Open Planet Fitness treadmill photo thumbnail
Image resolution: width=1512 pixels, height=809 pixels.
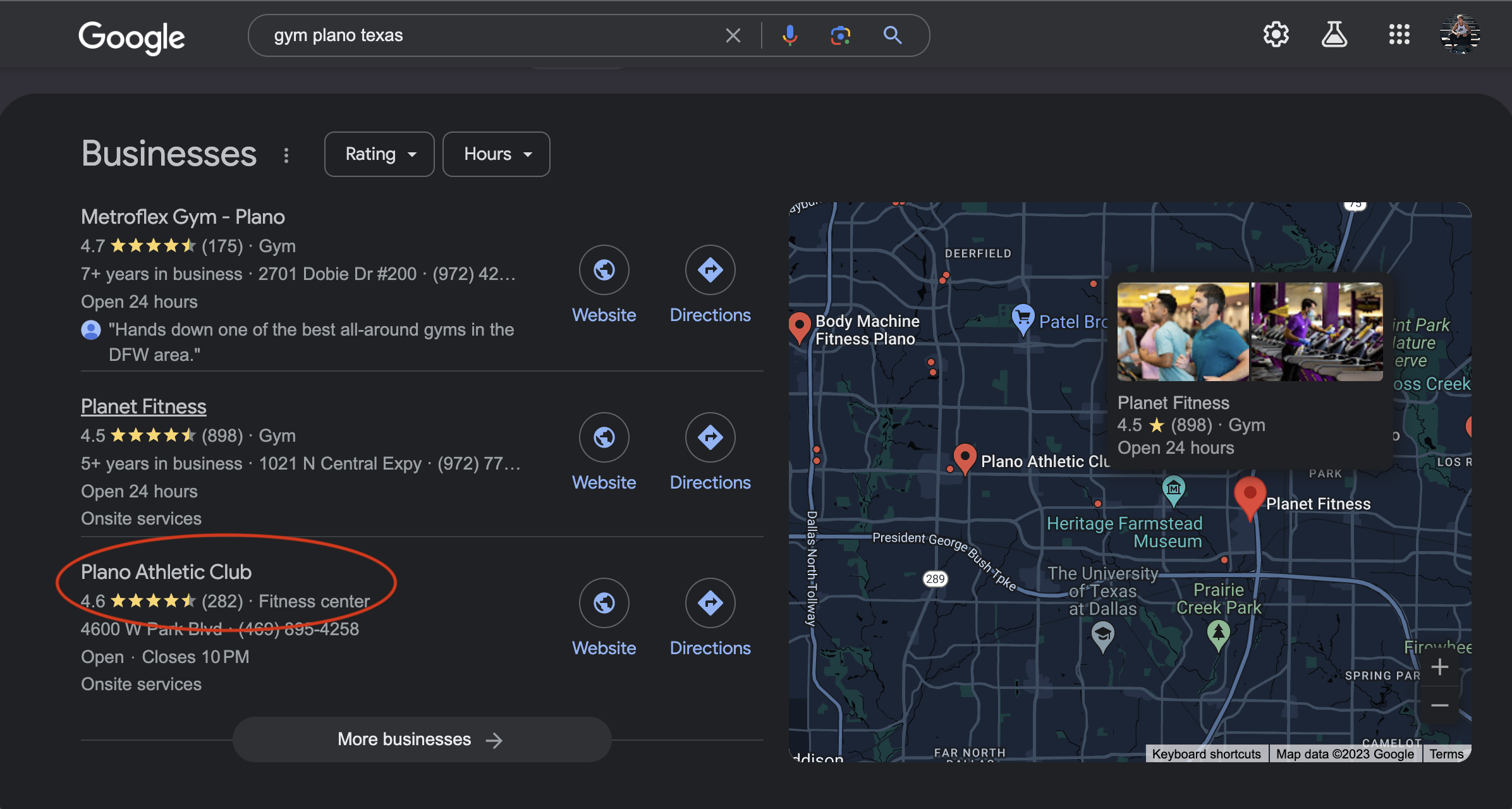[x=1317, y=332]
